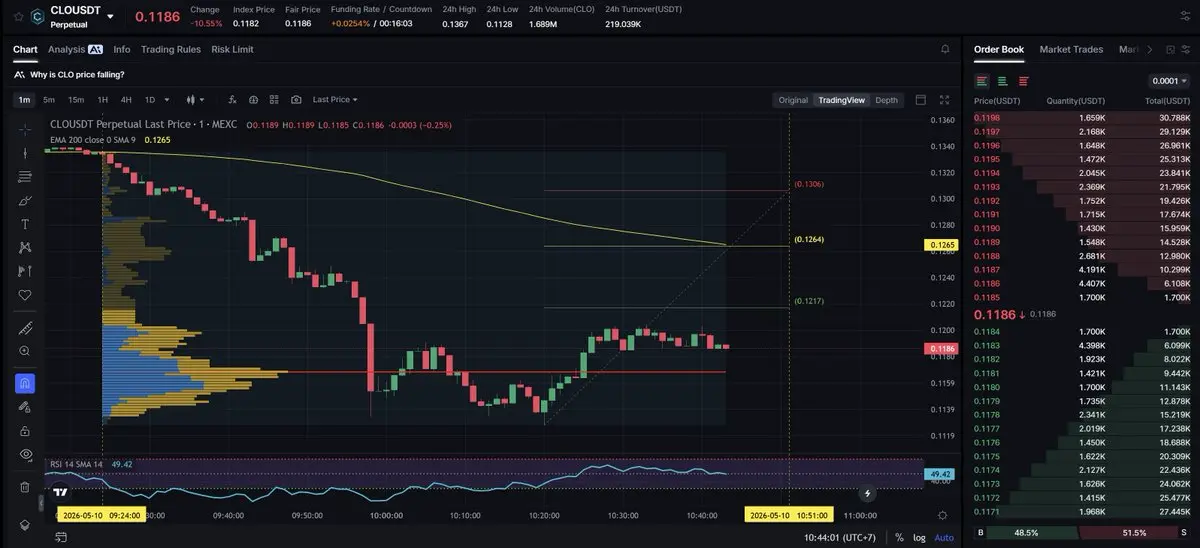The width and height of the screenshot is (1200, 548).
Task: Select the Fibonacci retracement lines tool
Action: [x=25, y=177]
